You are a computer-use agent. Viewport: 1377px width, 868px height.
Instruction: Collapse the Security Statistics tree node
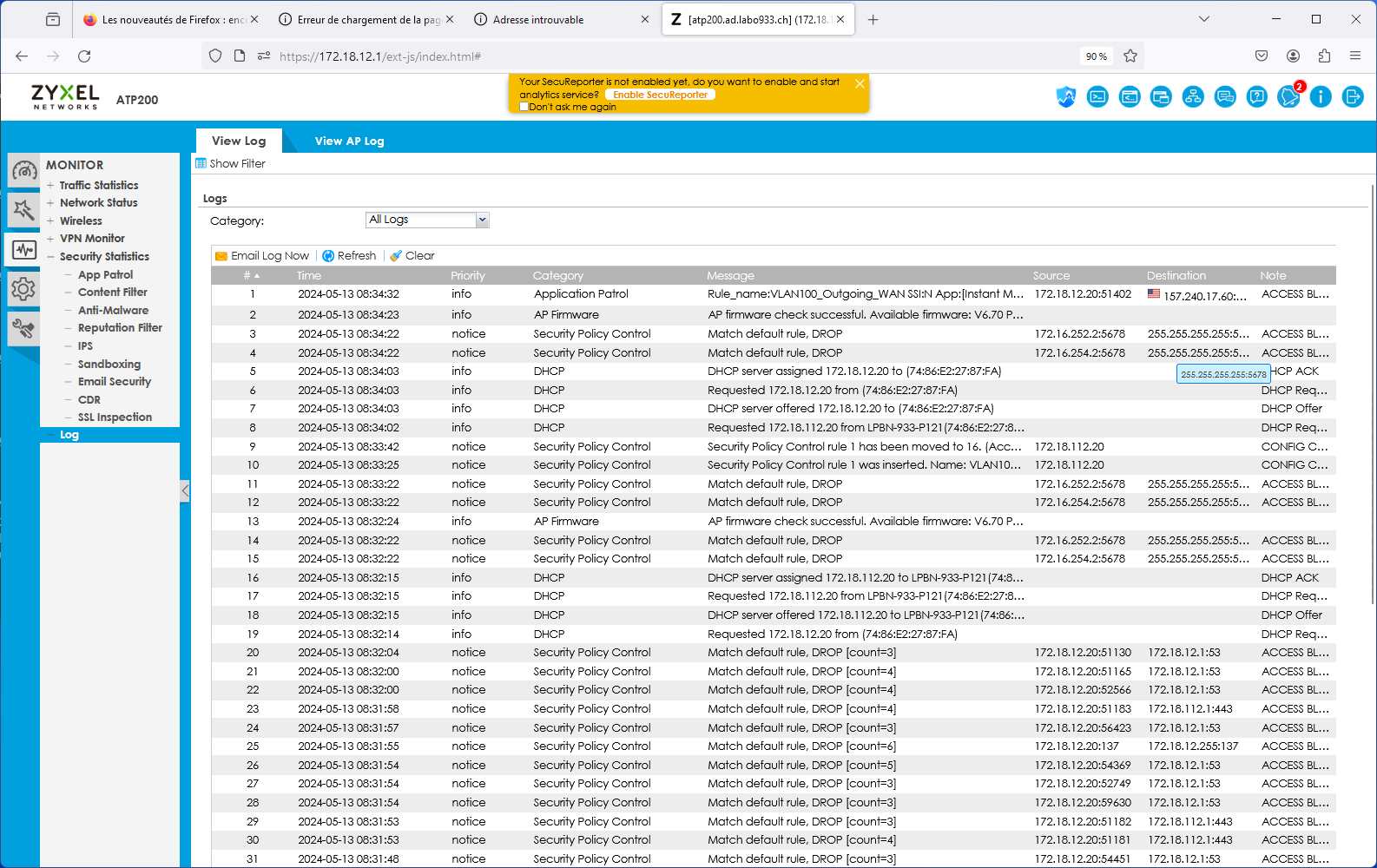point(50,257)
